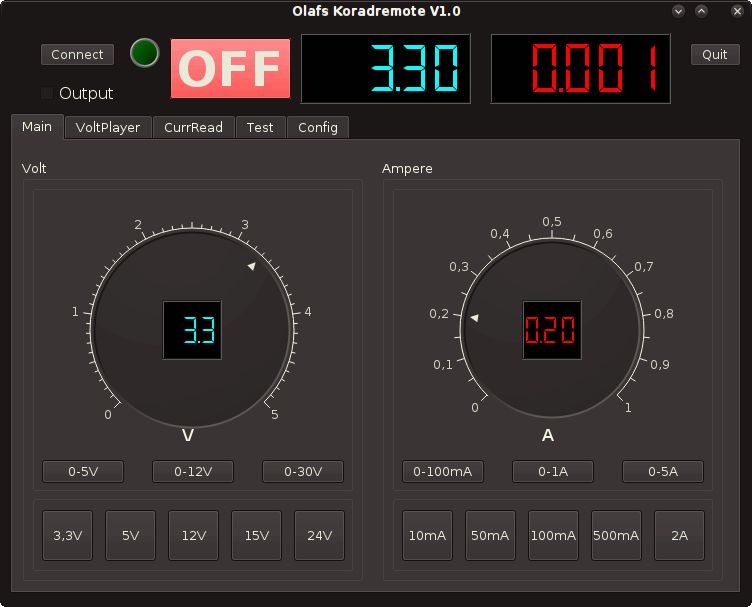The width and height of the screenshot is (752, 607).
Task: Switch to the VoltPlayer tab
Action: click(x=108, y=127)
